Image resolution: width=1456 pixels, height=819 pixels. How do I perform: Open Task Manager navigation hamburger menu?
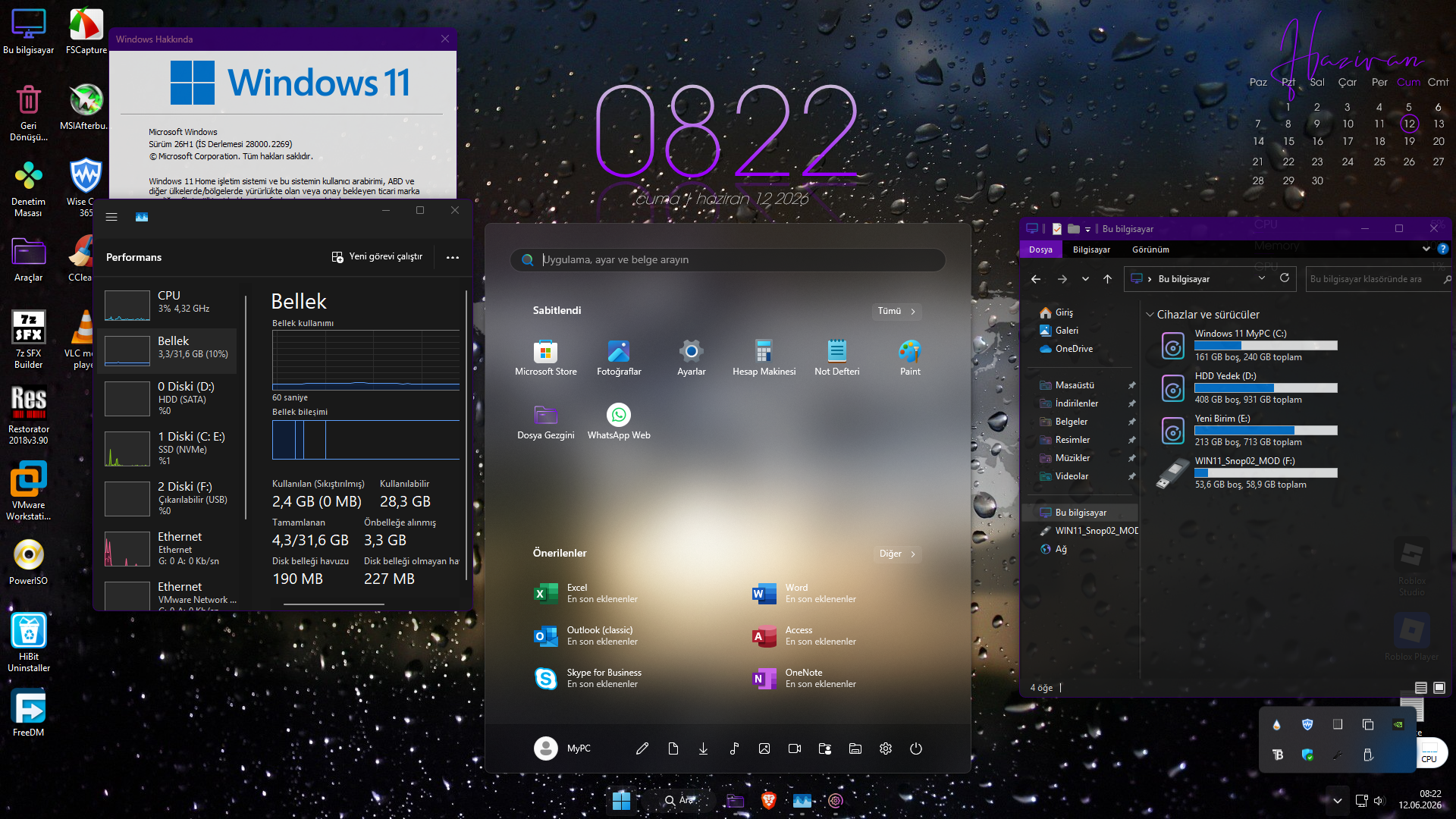tap(111, 217)
